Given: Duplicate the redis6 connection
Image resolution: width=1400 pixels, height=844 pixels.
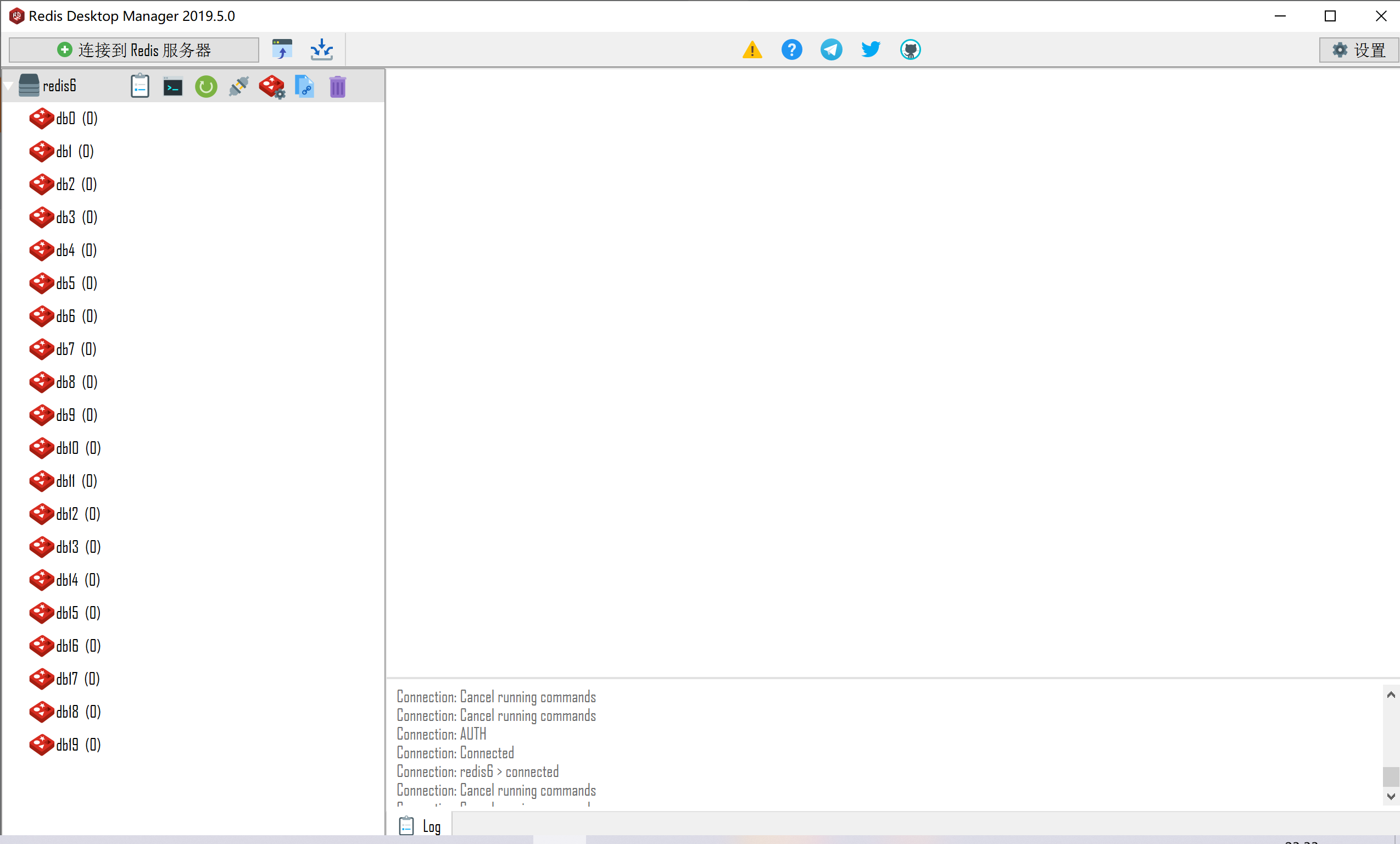Looking at the screenshot, I should click(x=304, y=86).
